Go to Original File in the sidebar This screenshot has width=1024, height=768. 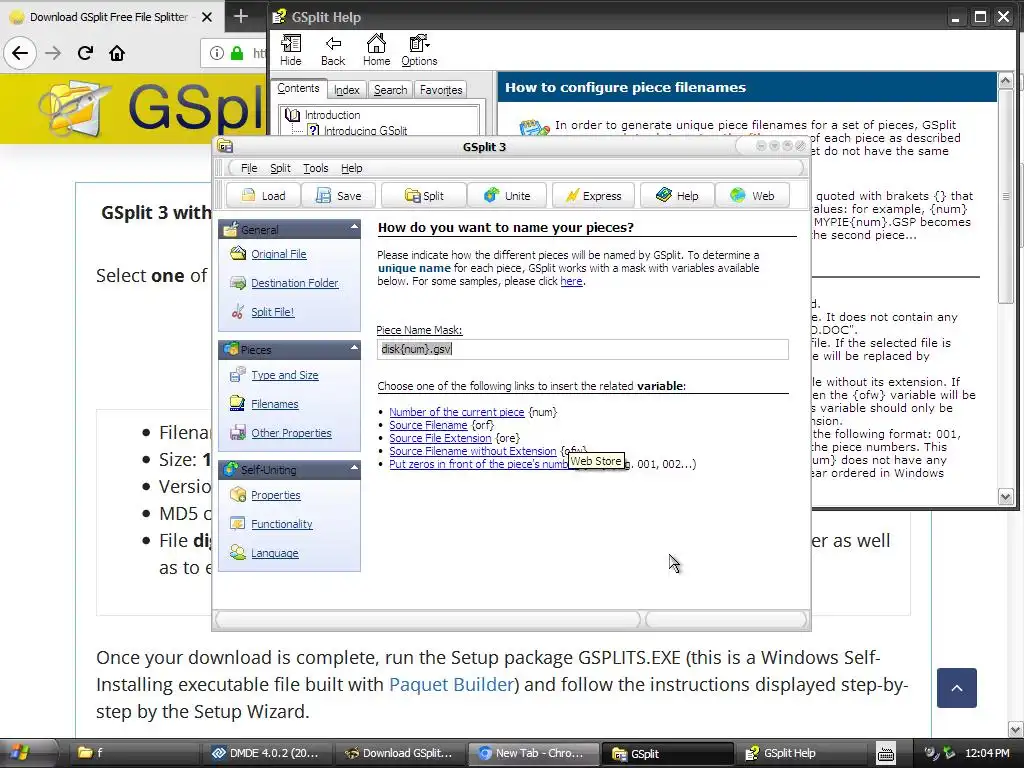279,254
